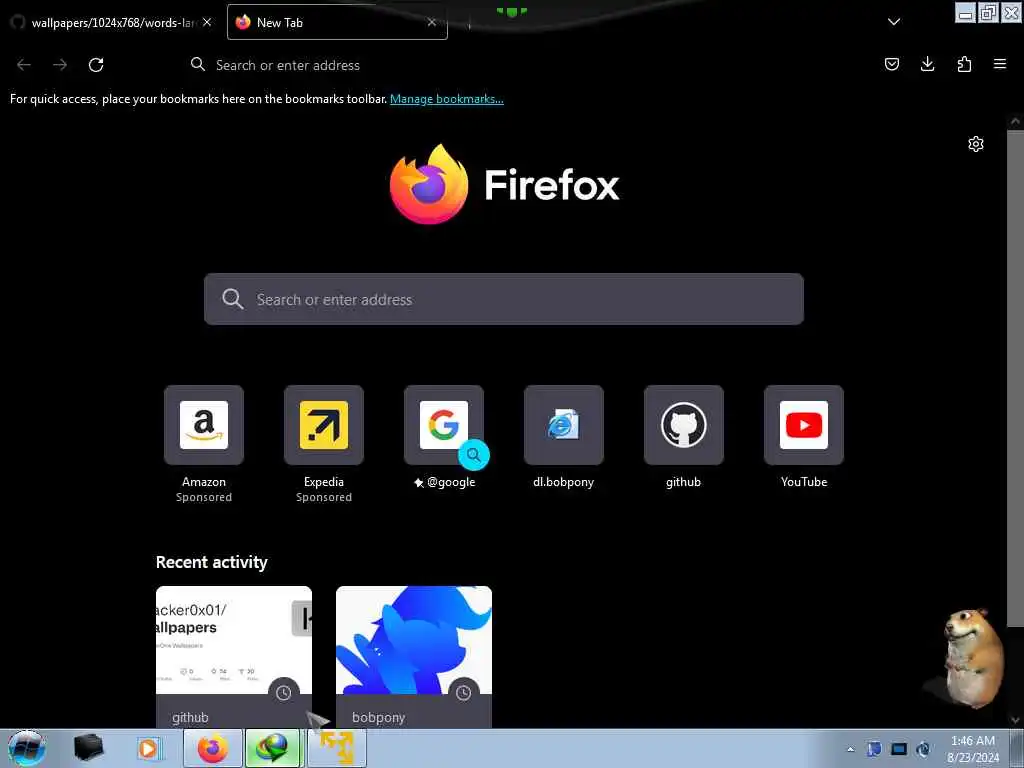Open the yellow puzzle taskbar icon
The height and width of the screenshot is (768, 1024).
[336, 748]
